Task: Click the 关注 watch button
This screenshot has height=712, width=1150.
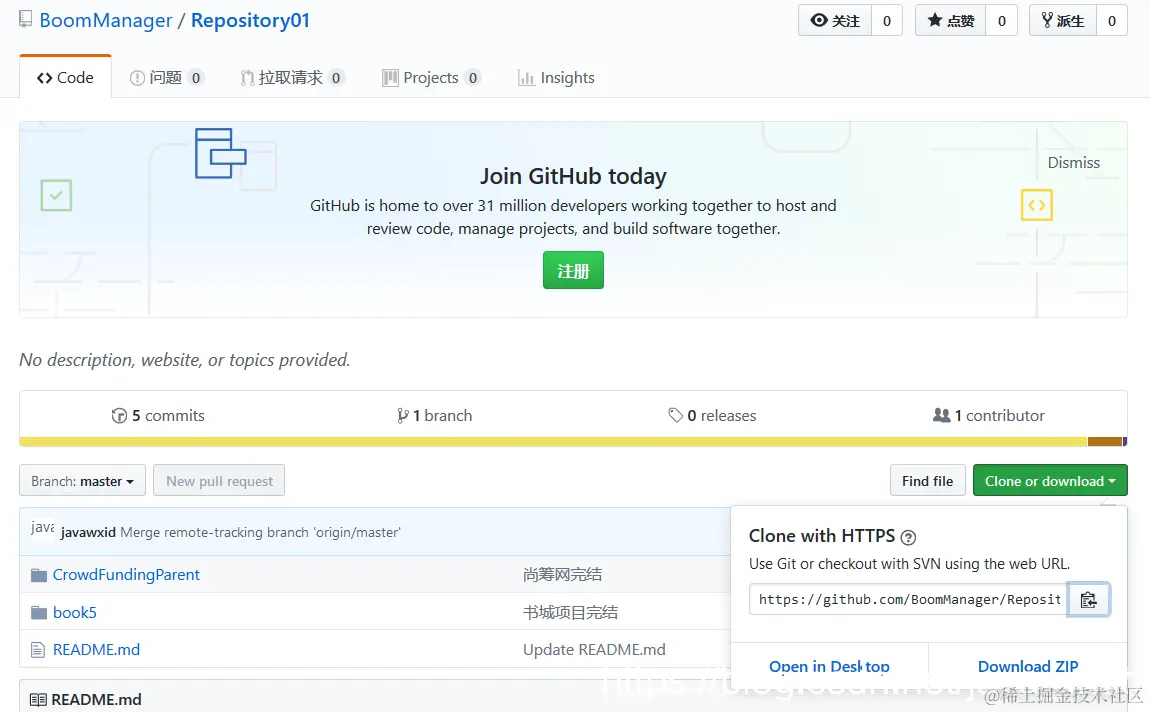Action: 835,21
